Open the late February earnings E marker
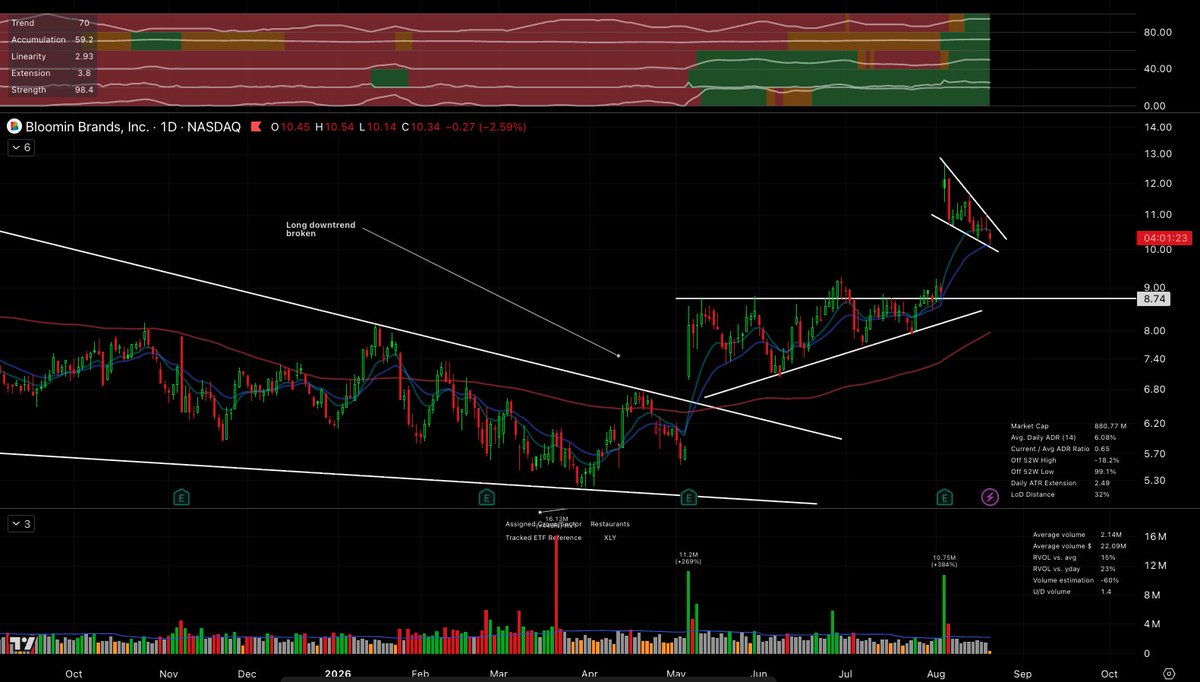Viewport: 1200px width, 682px height. [485, 497]
